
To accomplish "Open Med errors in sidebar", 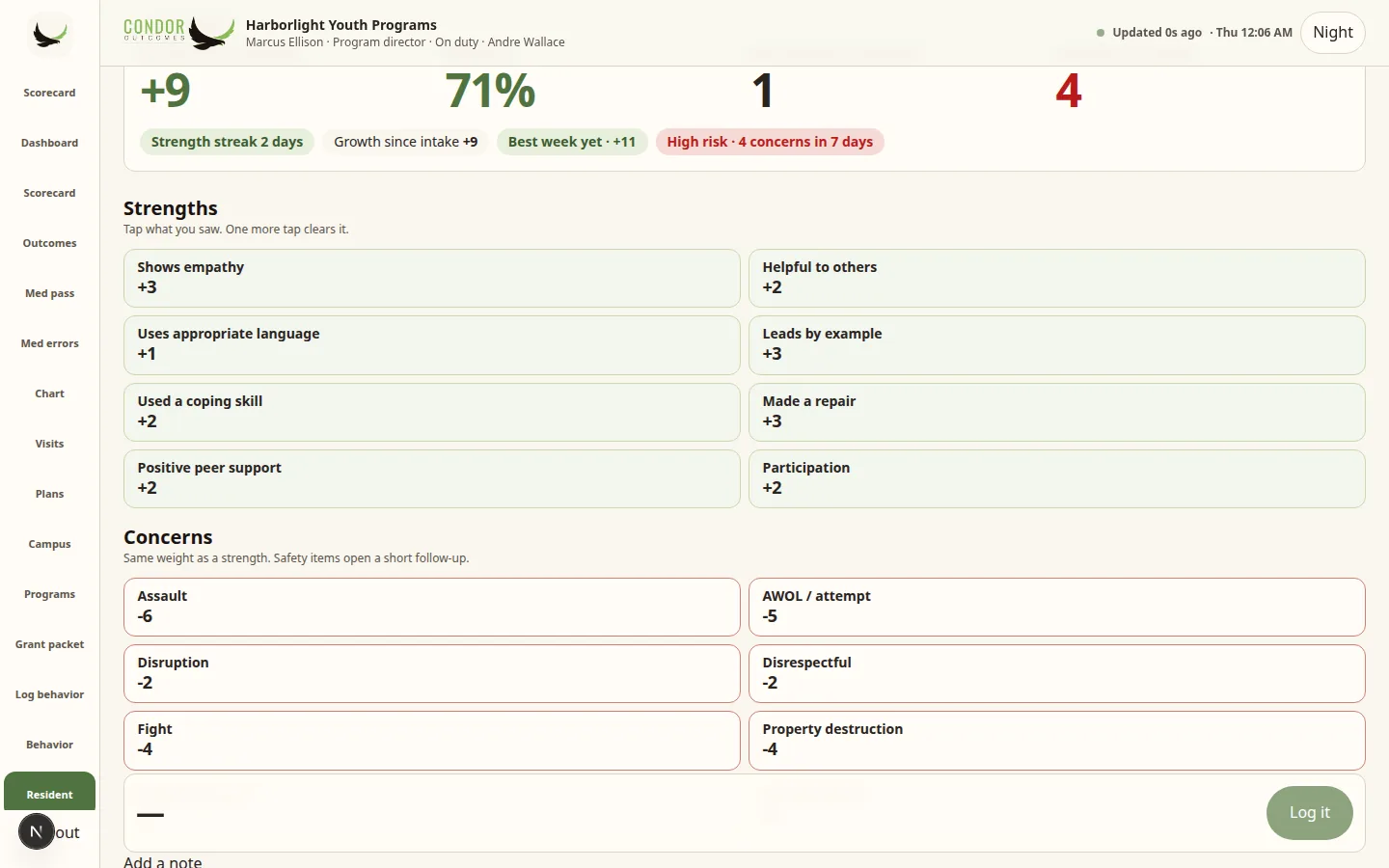I will [x=49, y=343].
